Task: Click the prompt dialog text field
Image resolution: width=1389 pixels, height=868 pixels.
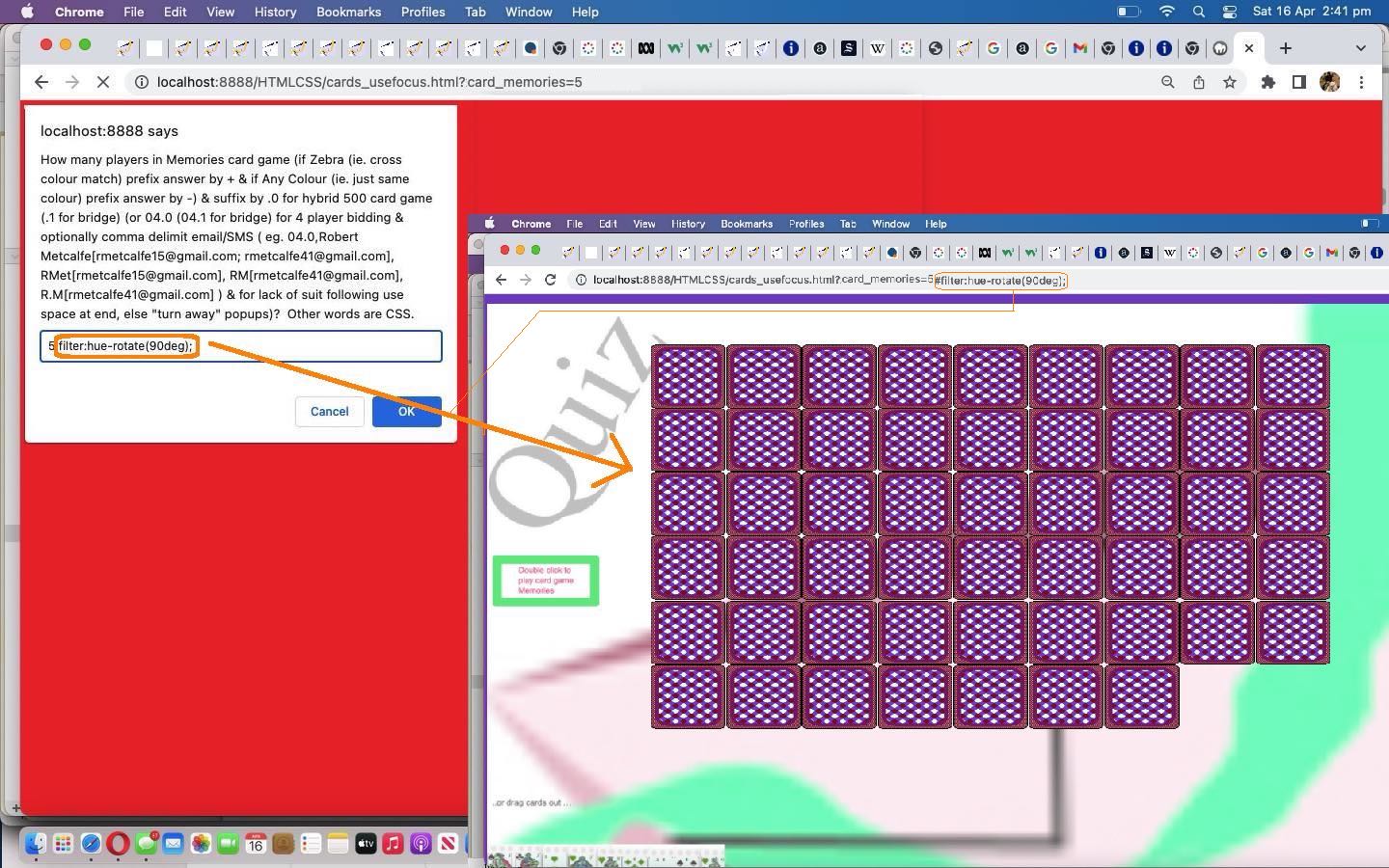Action: coord(241,346)
